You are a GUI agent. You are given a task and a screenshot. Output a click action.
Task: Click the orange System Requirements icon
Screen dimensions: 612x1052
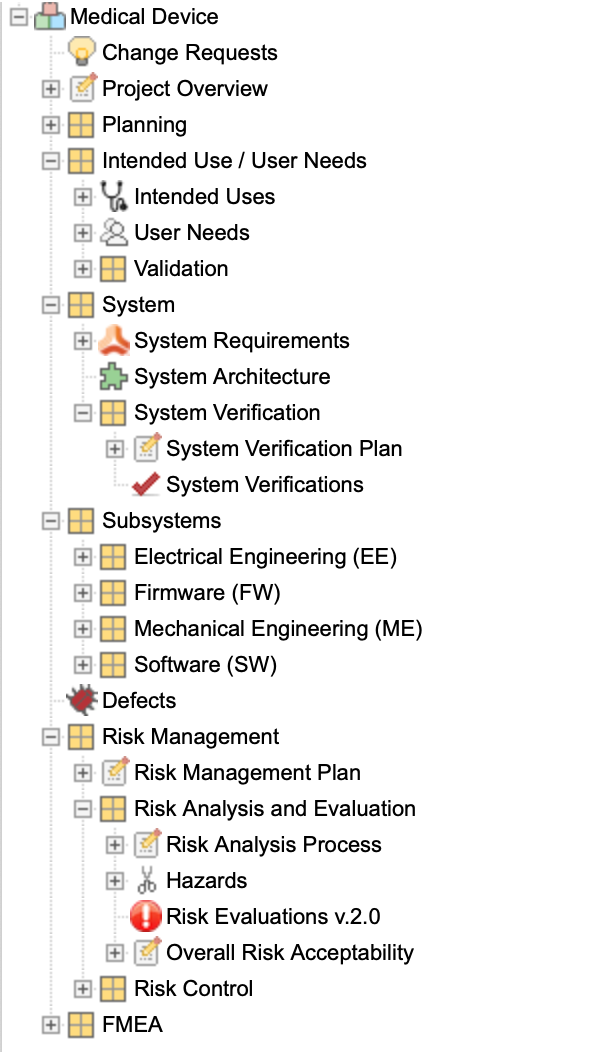click(x=113, y=340)
